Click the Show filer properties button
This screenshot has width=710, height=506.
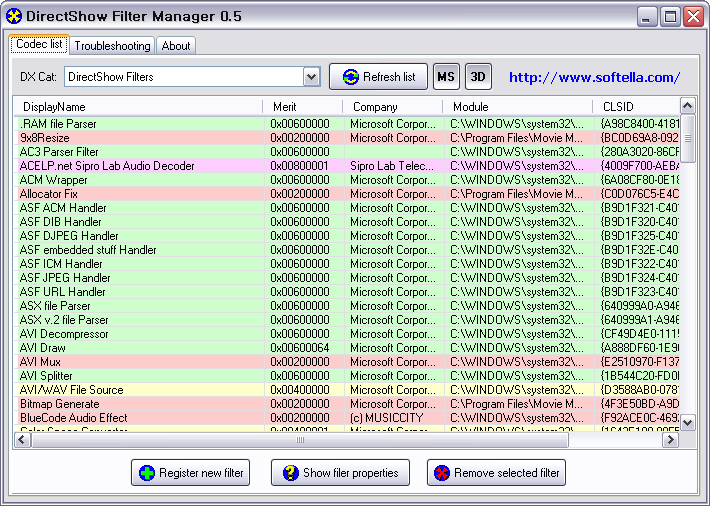(341, 472)
